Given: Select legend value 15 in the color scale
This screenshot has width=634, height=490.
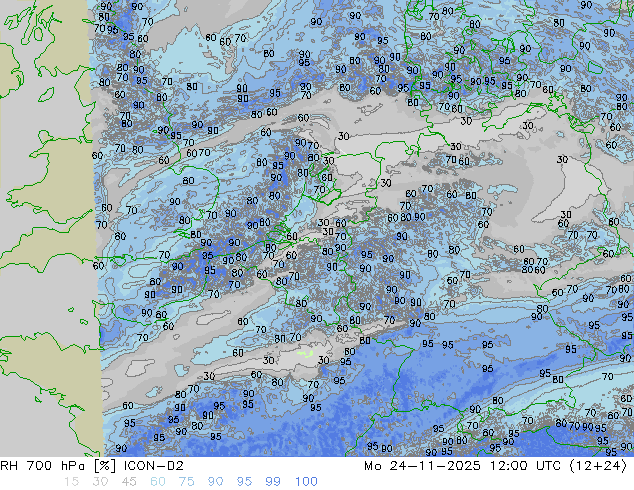Looking at the screenshot, I should pyautogui.click(x=71, y=482).
